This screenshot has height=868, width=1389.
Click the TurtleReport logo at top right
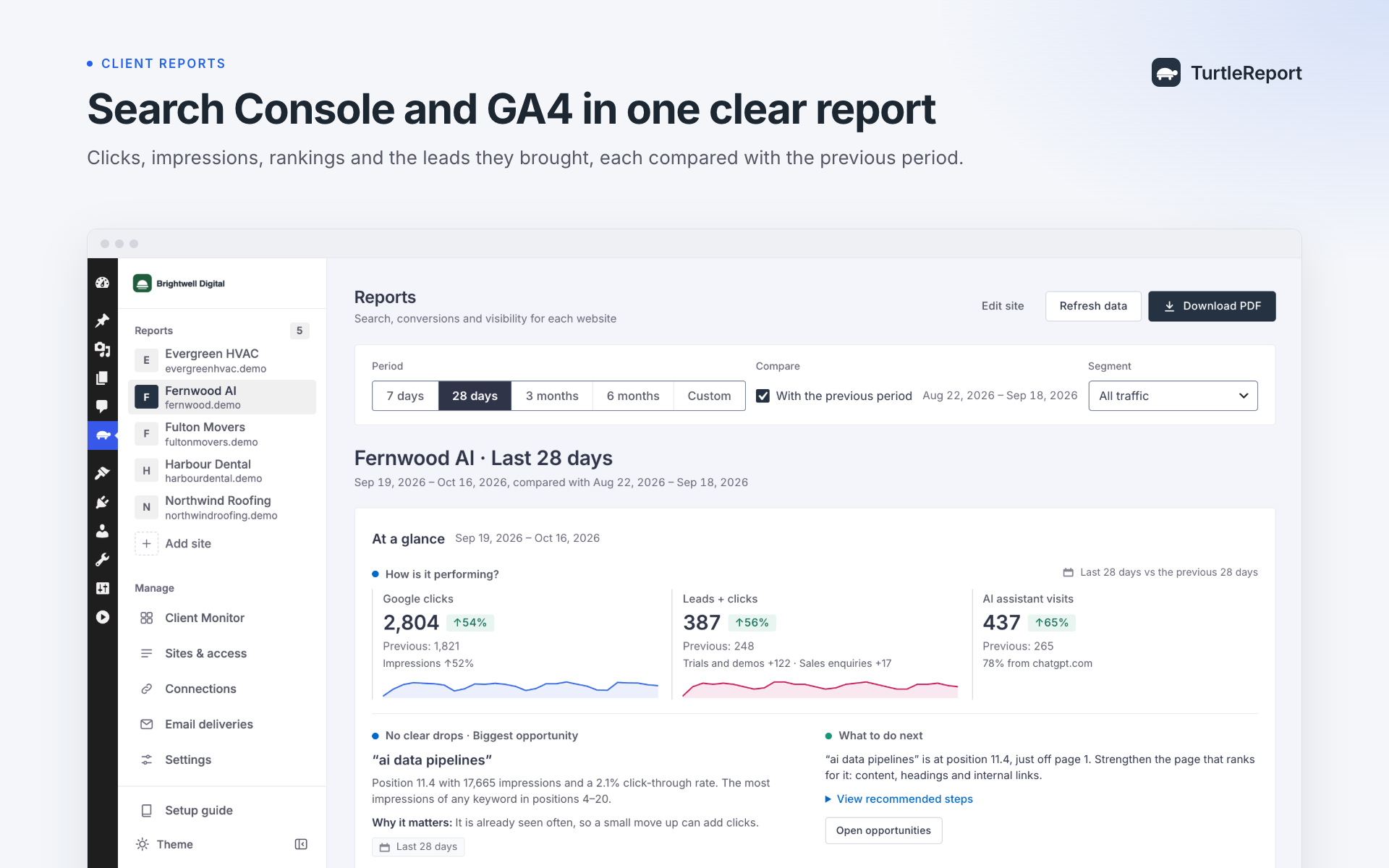pos(1227,72)
